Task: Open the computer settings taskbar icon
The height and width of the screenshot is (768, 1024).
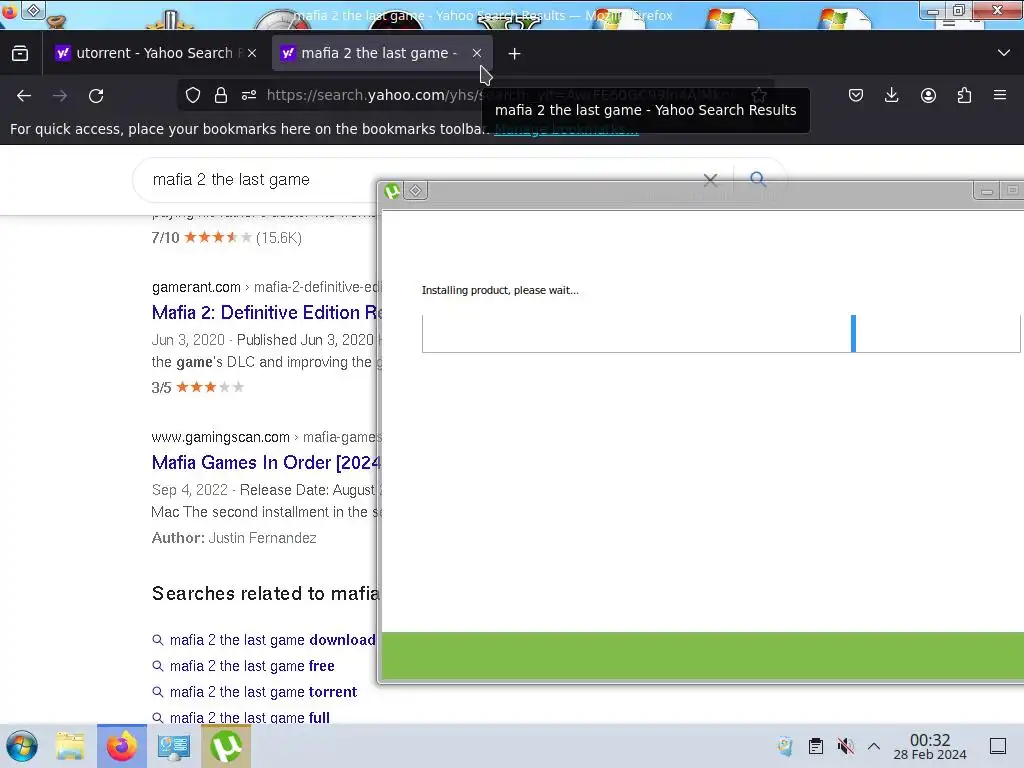Action: 174,746
